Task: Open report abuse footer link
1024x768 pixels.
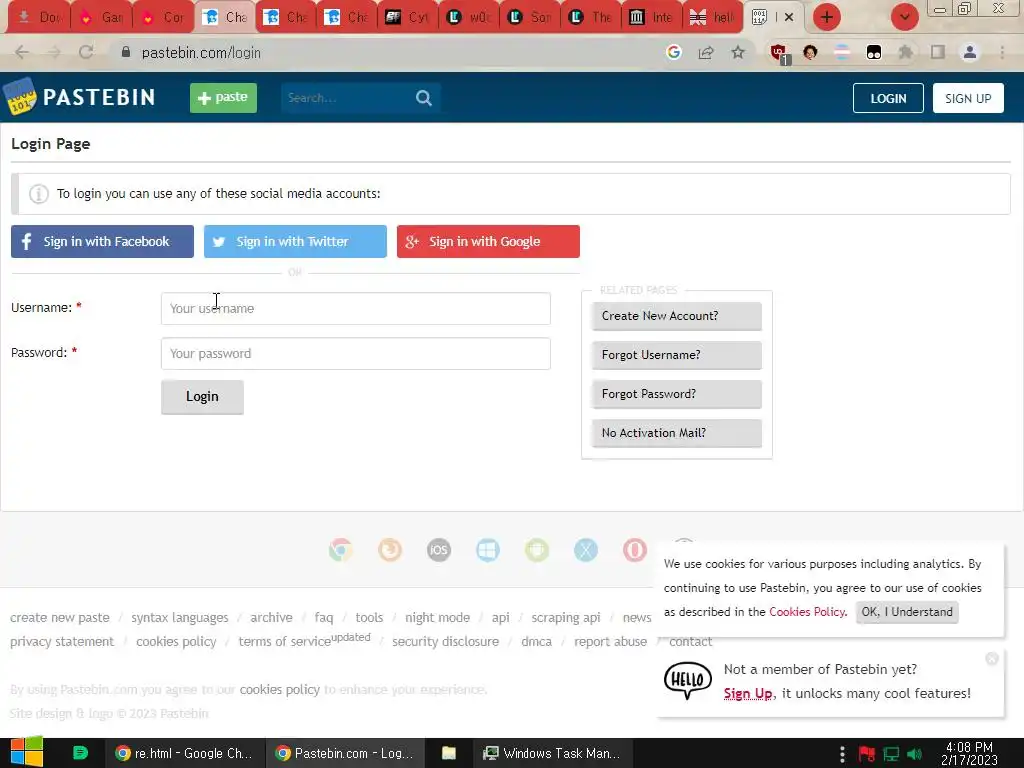Action: (611, 642)
